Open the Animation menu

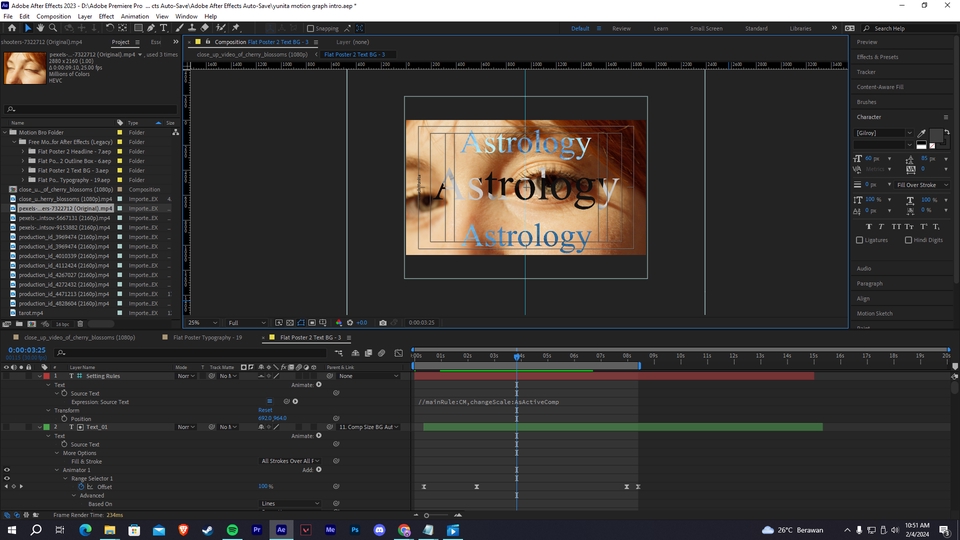point(135,17)
